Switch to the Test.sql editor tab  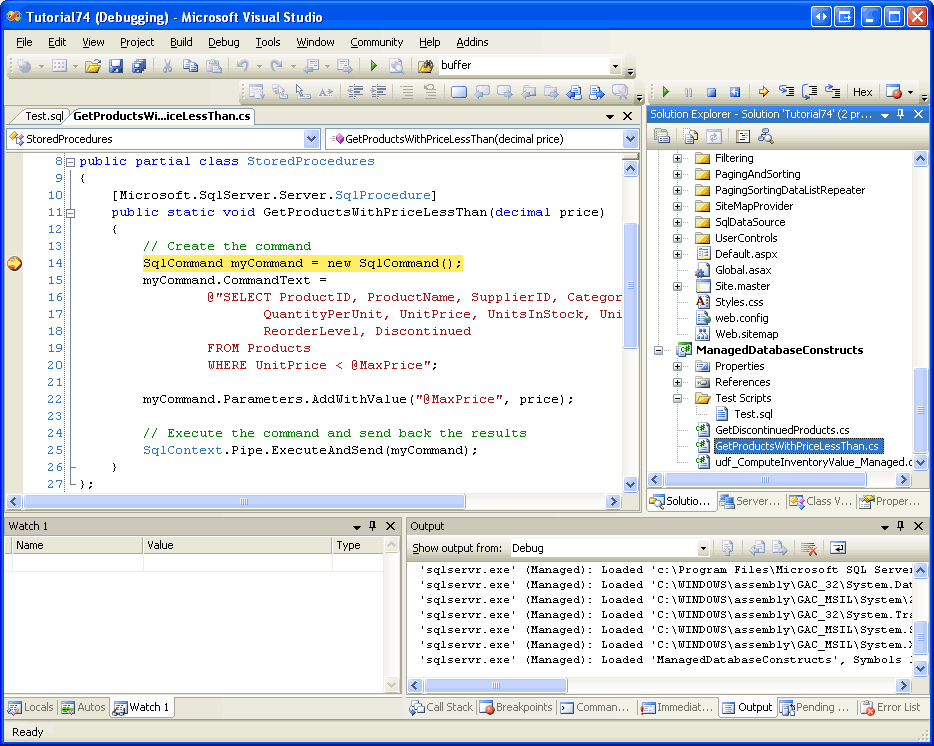(x=44, y=116)
